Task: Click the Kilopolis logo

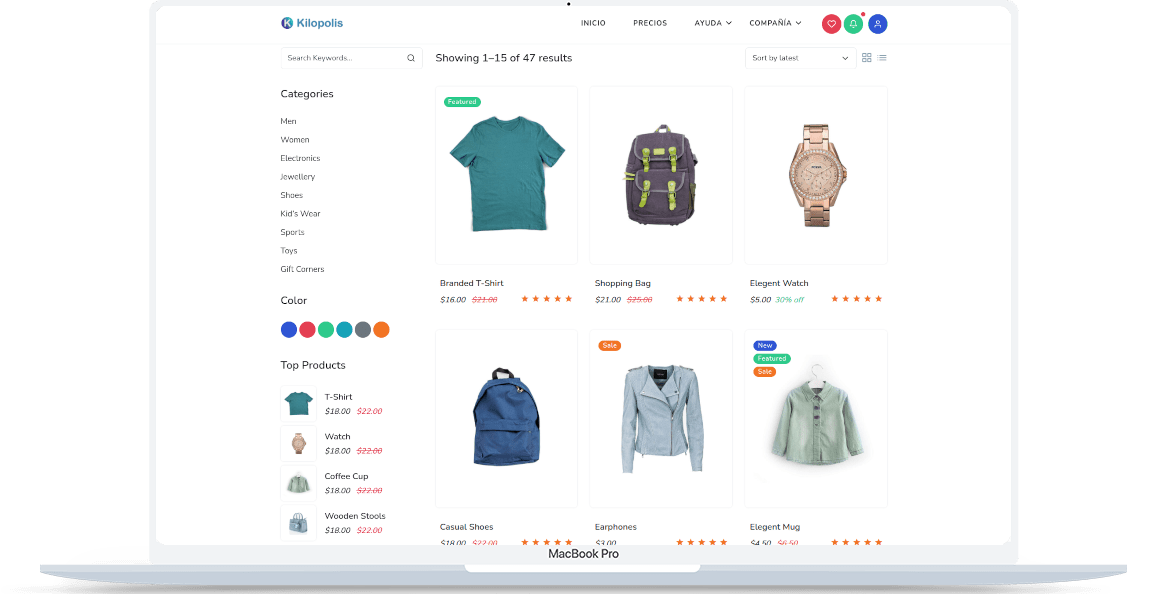Action: pyautogui.click(x=312, y=23)
